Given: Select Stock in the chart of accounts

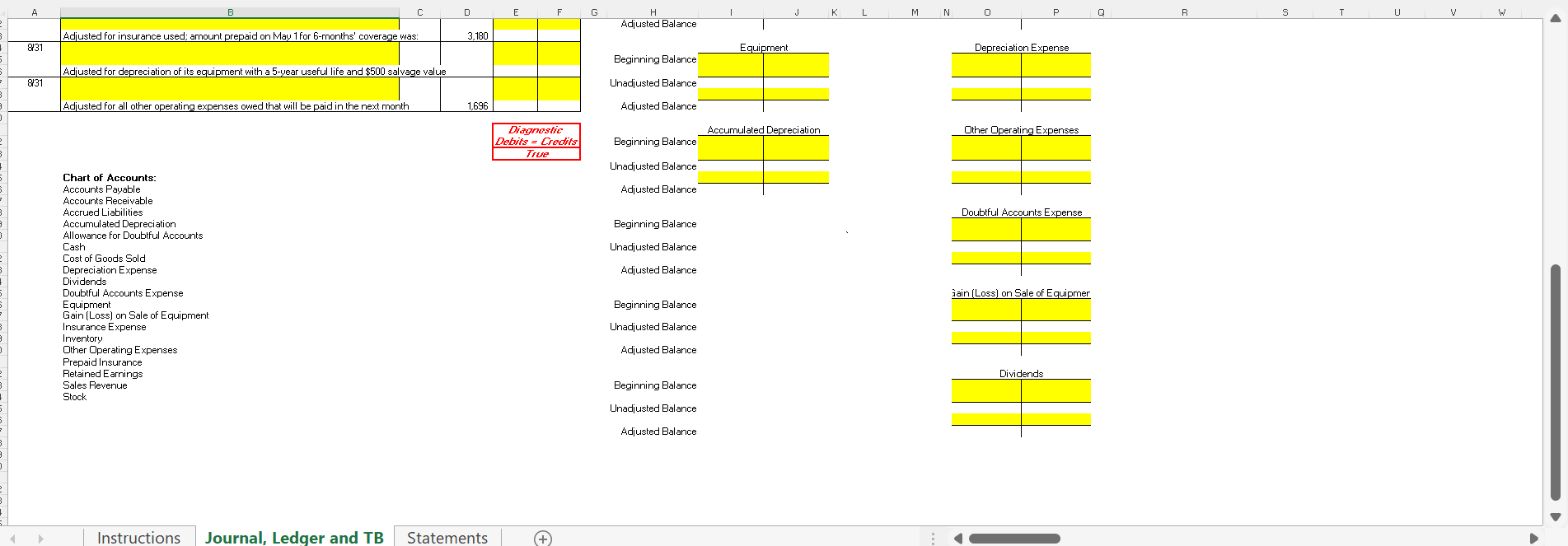Looking at the screenshot, I should point(74,397).
